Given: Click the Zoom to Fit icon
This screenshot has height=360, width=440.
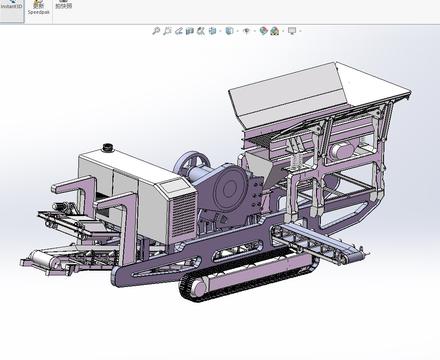Looking at the screenshot, I should pos(156,31).
